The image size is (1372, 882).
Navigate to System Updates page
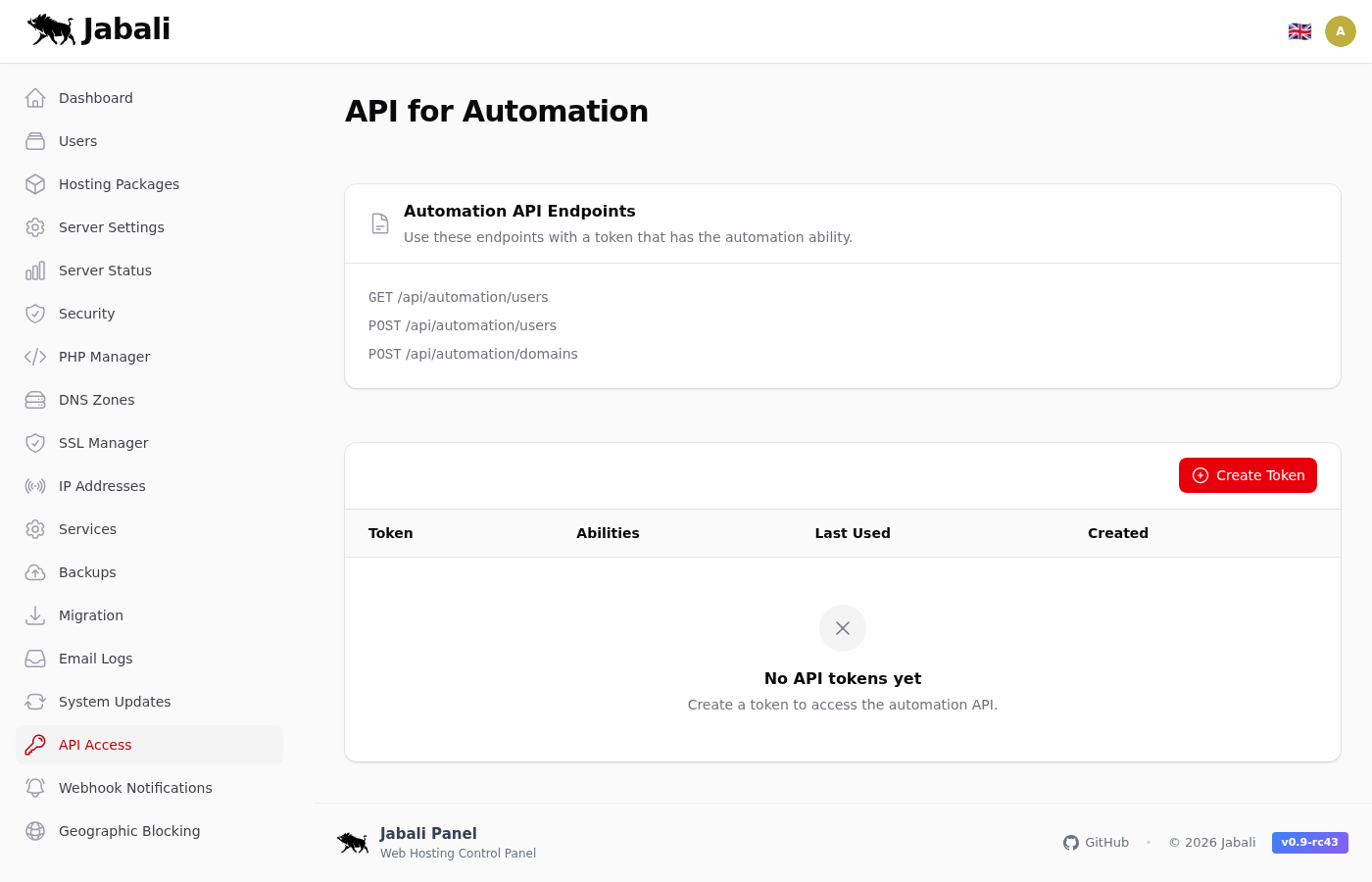pyautogui.click(x=115, y=702)
